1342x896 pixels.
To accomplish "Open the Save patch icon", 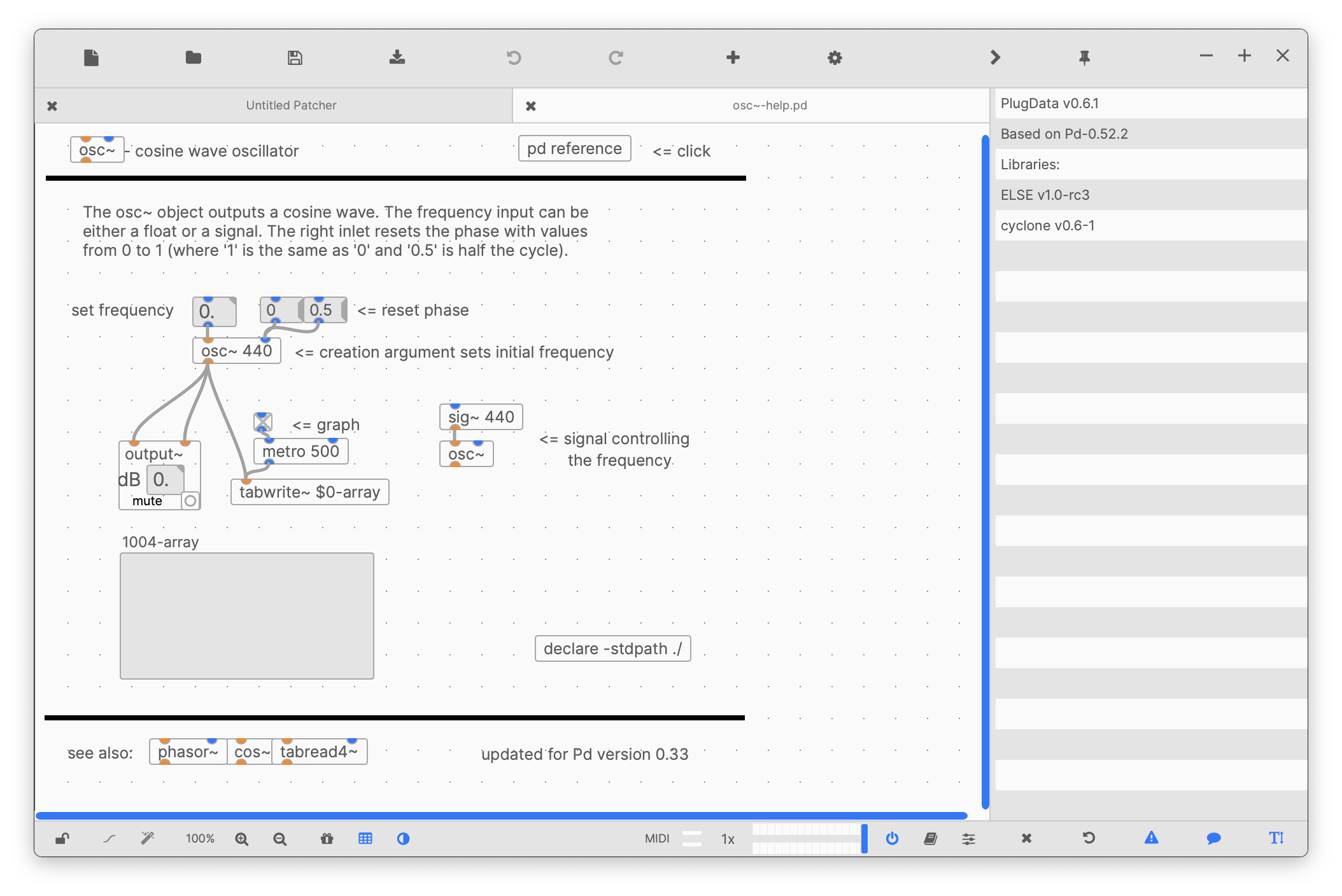I will [x=295, y=57].
